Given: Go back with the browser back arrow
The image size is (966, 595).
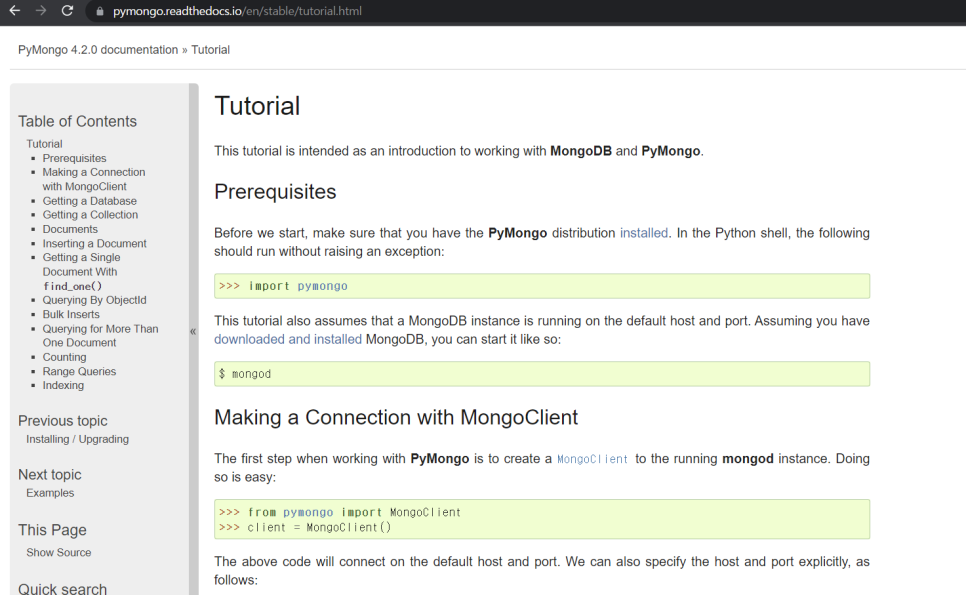Looking at the screenshot, I should [15, 10].
